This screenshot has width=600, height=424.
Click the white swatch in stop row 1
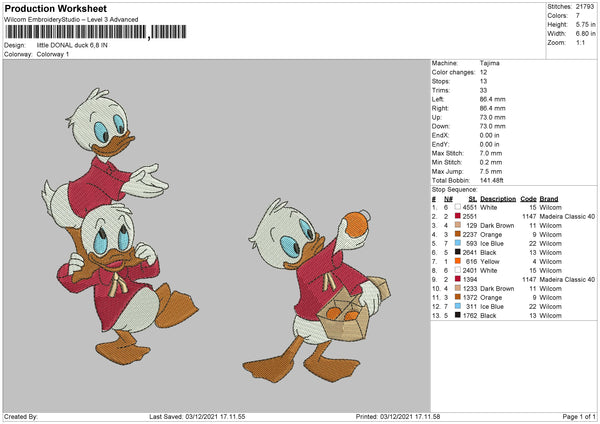point(456,206)
